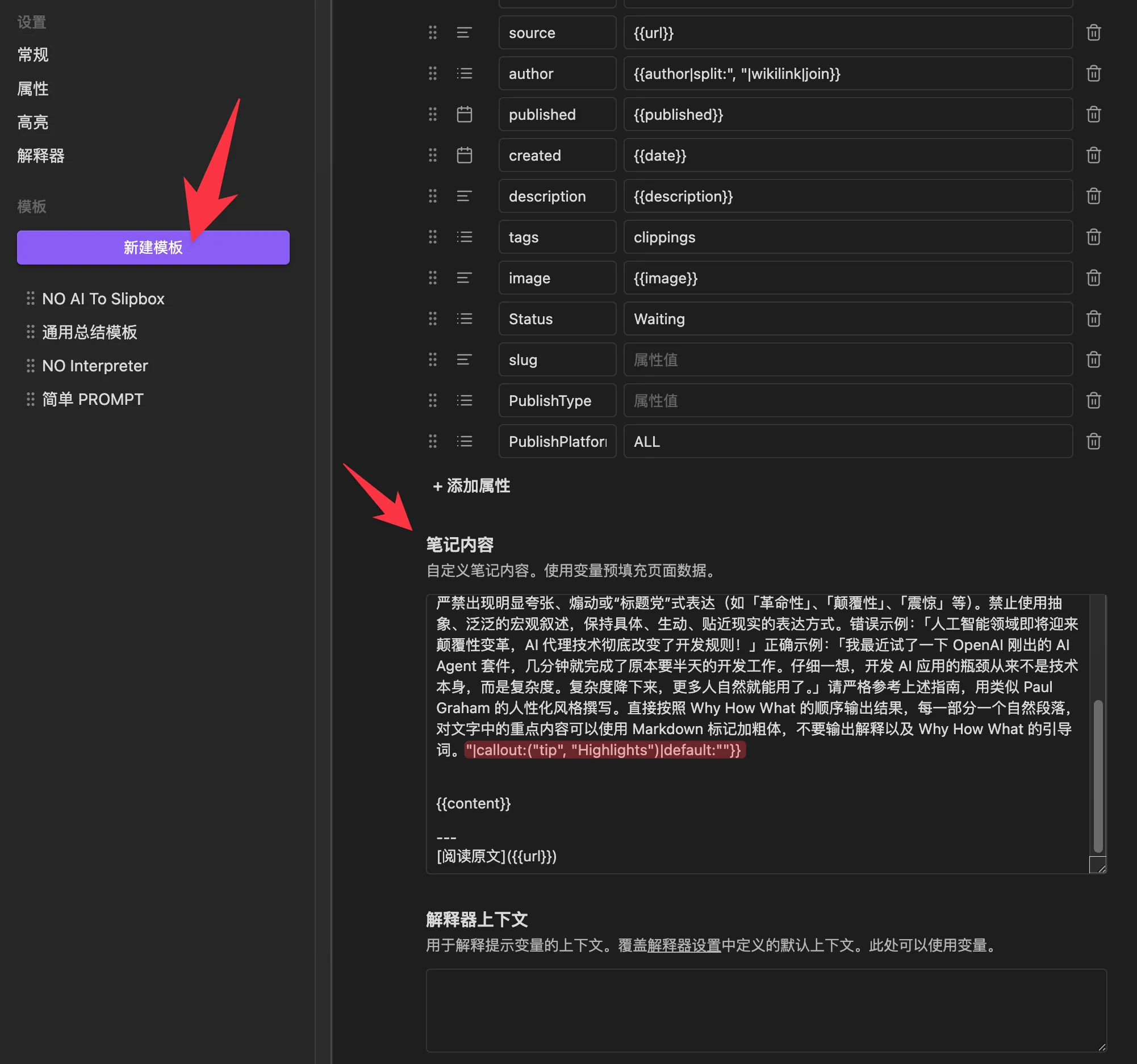Delete the tags property with trash icon
The image size is (1137, 1064).
[1093, 237]
